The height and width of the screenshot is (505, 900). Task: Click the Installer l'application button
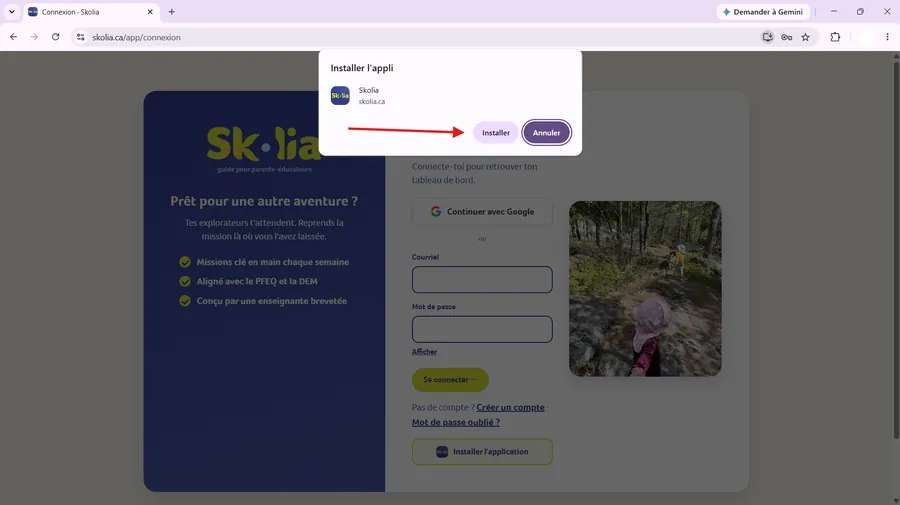(482, 452)
